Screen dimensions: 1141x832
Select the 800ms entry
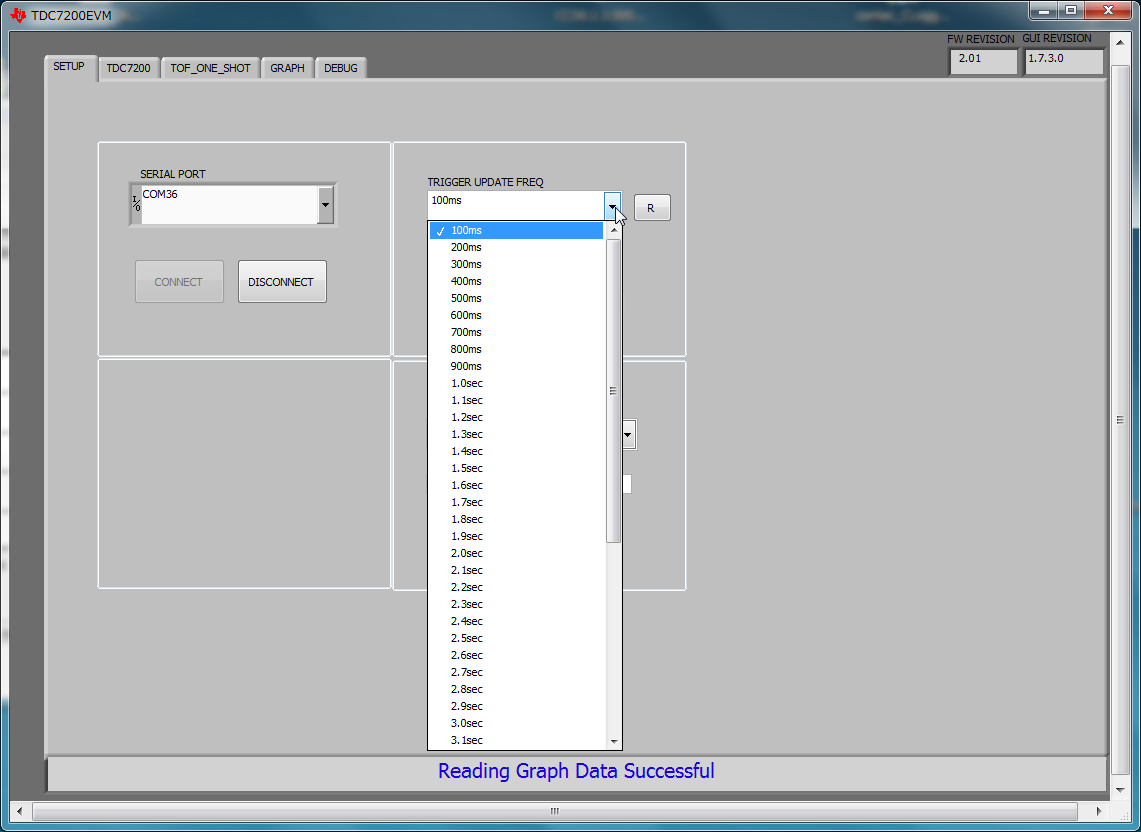coord(517,349)
